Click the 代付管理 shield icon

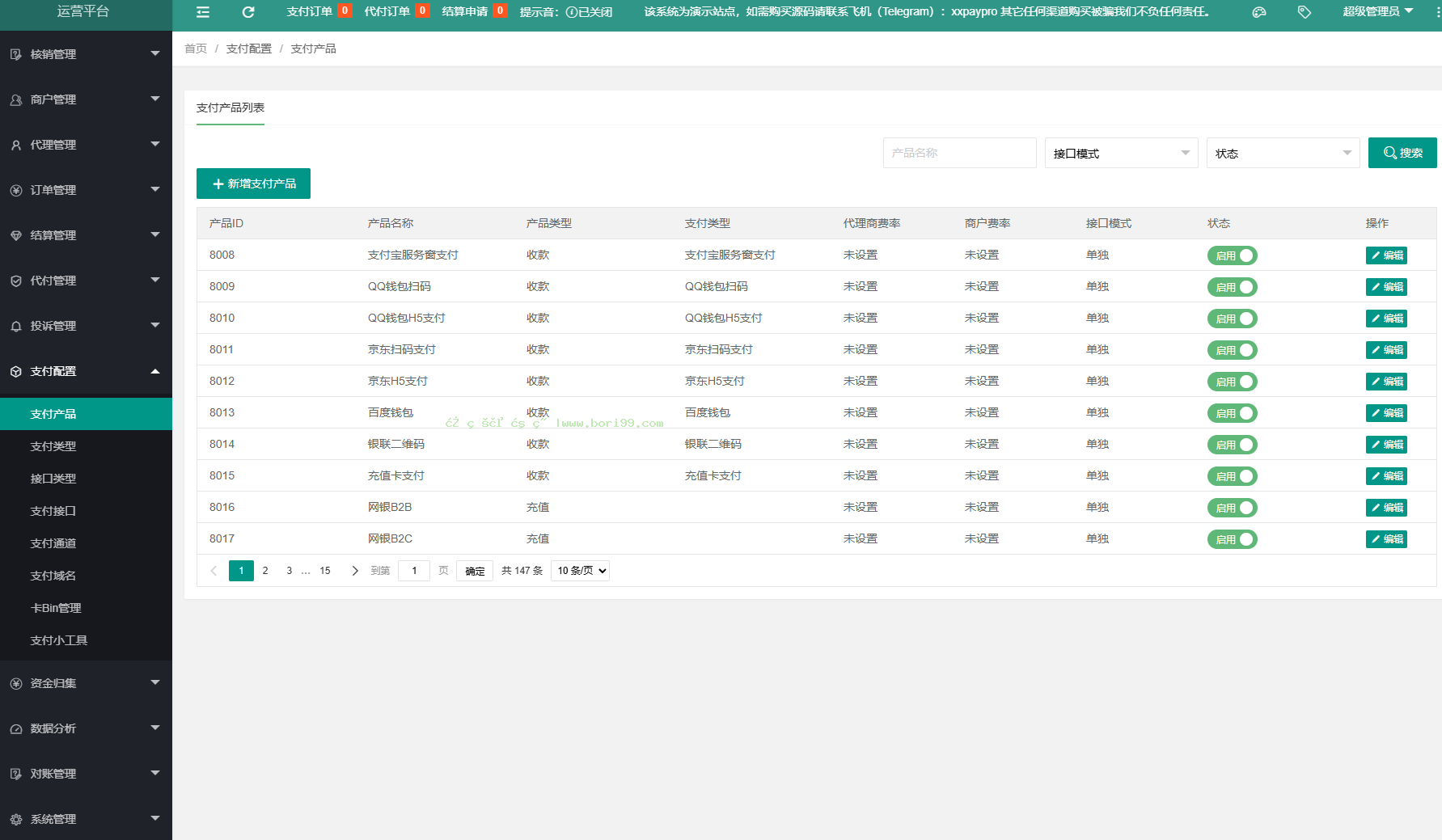tap(16, 281)
